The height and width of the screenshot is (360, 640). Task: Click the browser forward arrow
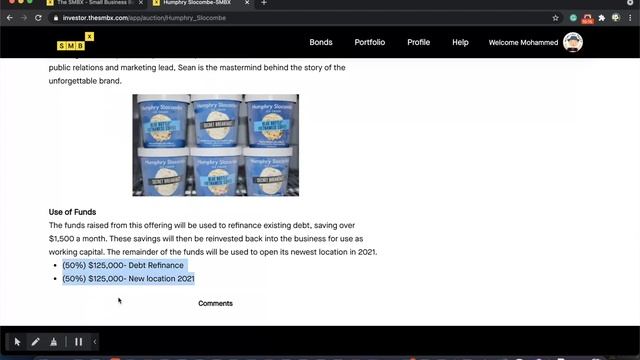(x=24, y=18)
